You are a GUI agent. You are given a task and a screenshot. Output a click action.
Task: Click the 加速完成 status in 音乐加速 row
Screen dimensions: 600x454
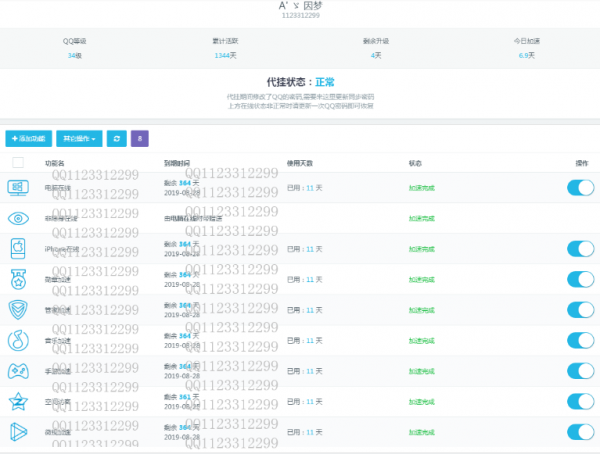[422, 341]
